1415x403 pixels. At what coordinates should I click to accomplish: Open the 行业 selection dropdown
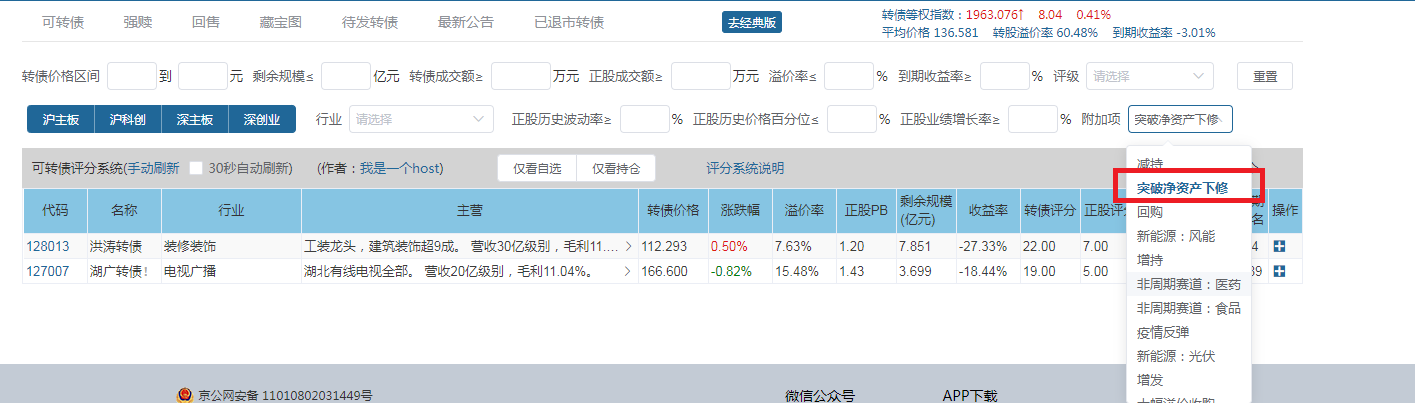point(420,119)
